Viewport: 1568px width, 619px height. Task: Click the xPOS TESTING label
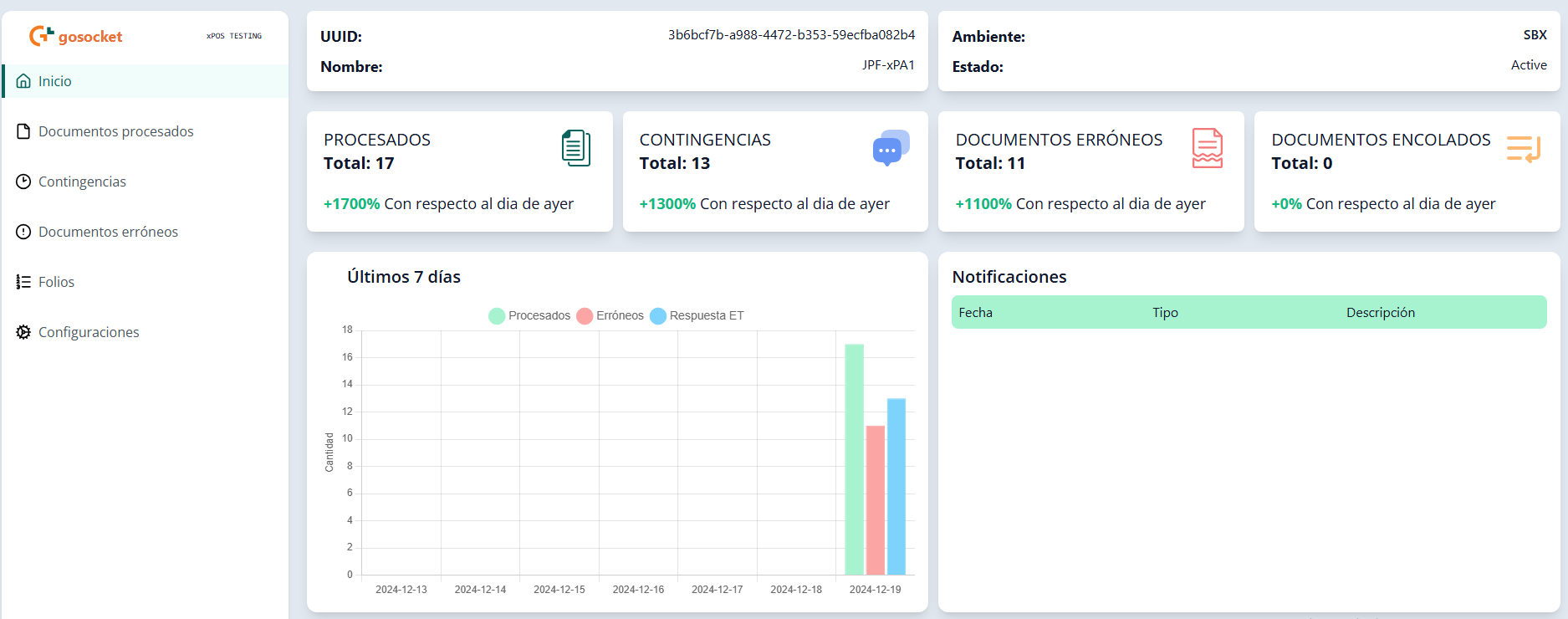pos(234,36)
